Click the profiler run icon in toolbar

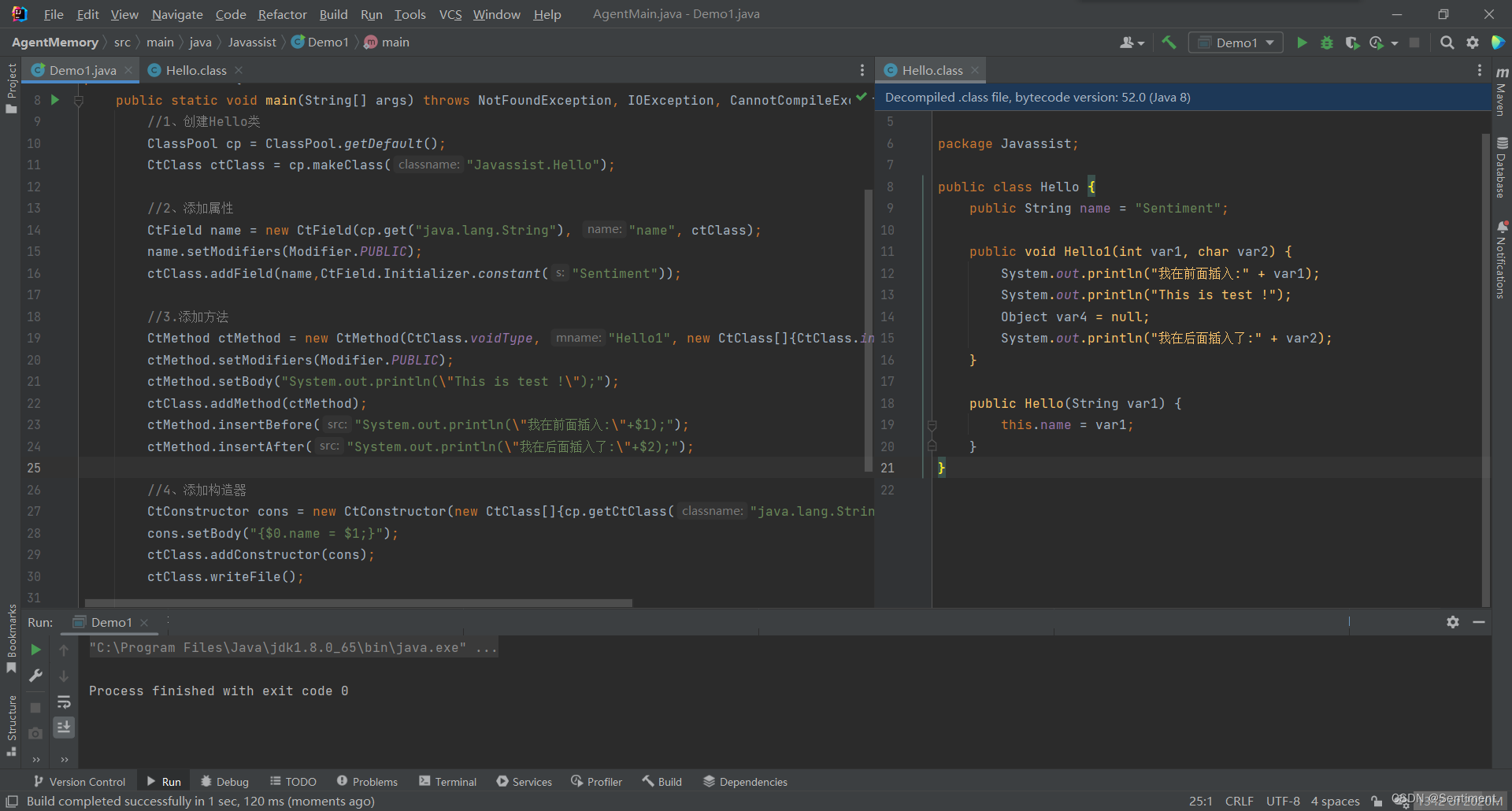(1377, 43)
